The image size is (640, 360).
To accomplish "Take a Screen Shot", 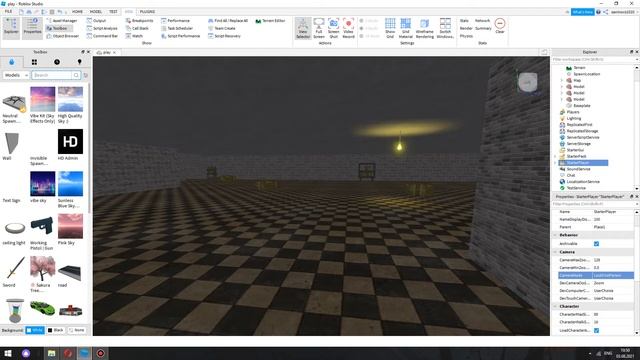I will [333, 28].
